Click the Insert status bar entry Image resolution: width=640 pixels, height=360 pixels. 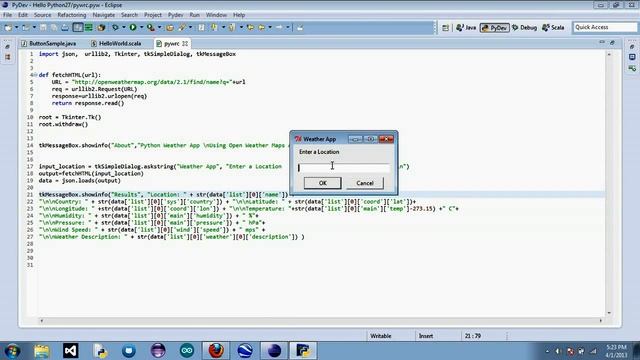pos(426,336)
